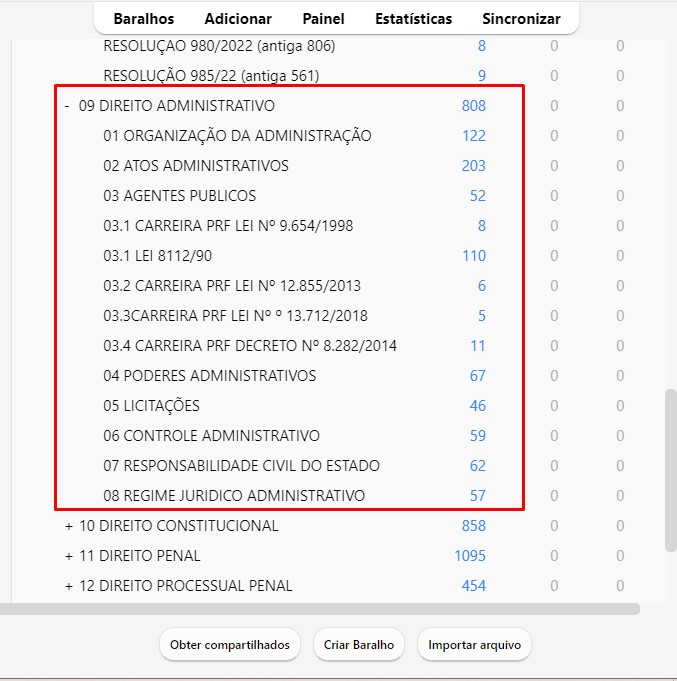
Task: Open the Baralhos tab
Action: pyautogui.click(x=143, y=19)
